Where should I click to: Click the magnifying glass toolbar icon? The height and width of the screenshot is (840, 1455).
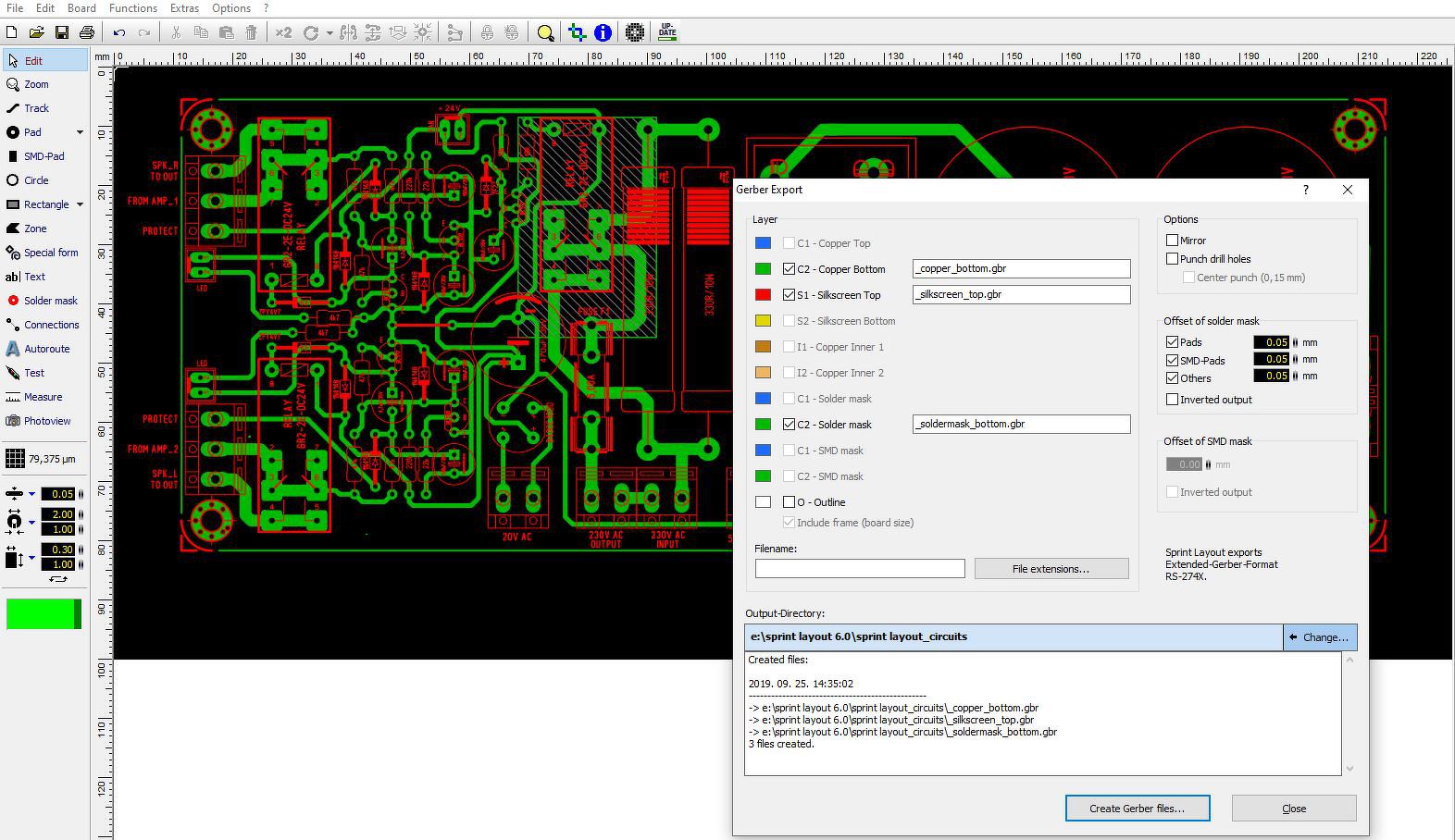click(x=545, y=32)
